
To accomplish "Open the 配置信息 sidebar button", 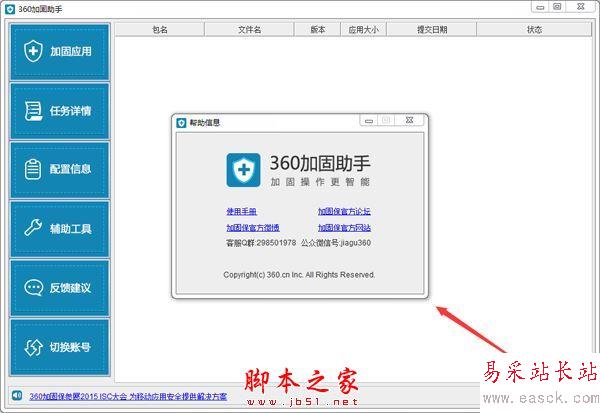I will click(x=60, y=170).
